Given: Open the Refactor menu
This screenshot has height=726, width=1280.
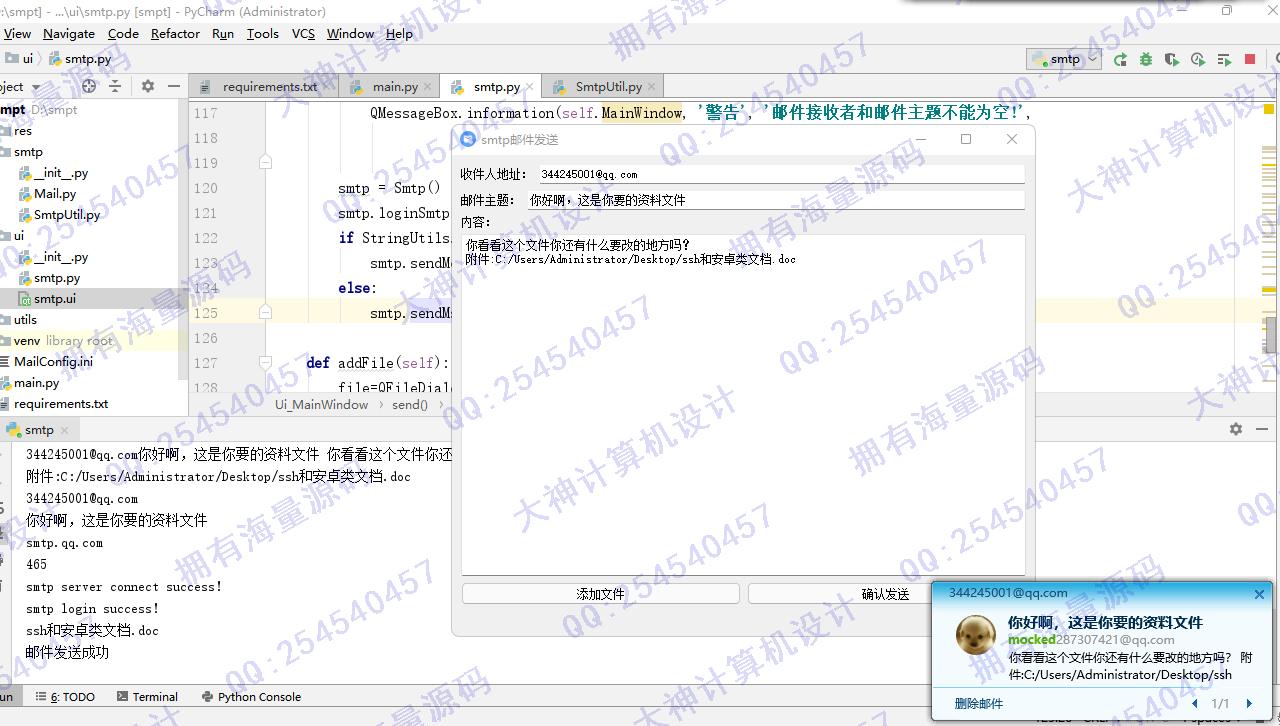Looking at the screenshot, I should (175, 33).
